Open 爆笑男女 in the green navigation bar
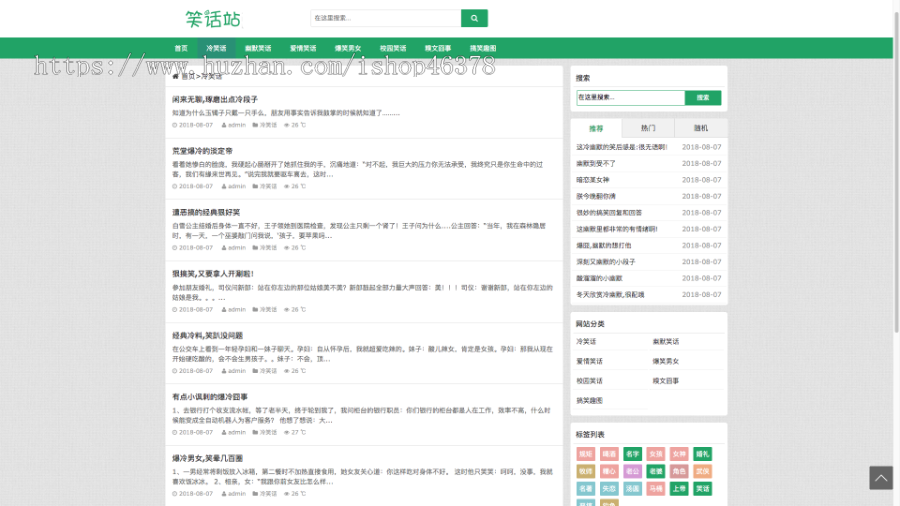This screenshot has height=506, width=900. [348, 48]
